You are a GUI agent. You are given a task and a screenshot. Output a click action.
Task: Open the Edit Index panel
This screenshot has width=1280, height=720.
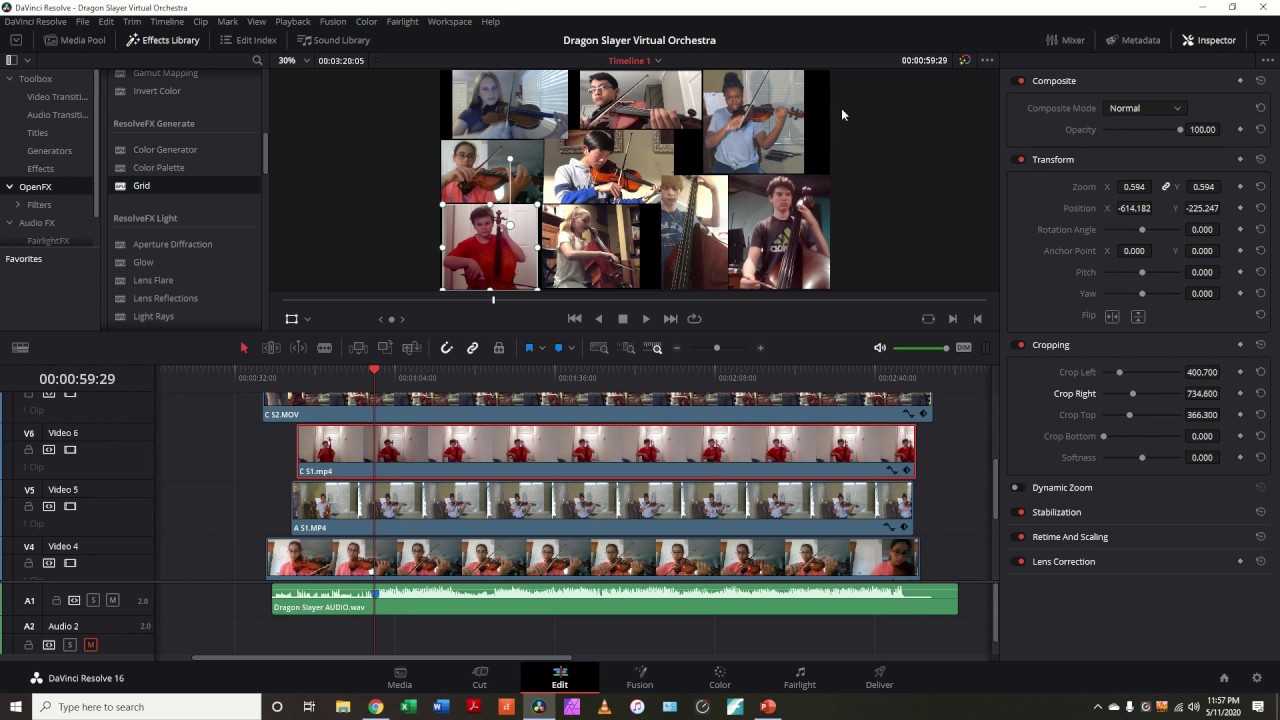247,40
